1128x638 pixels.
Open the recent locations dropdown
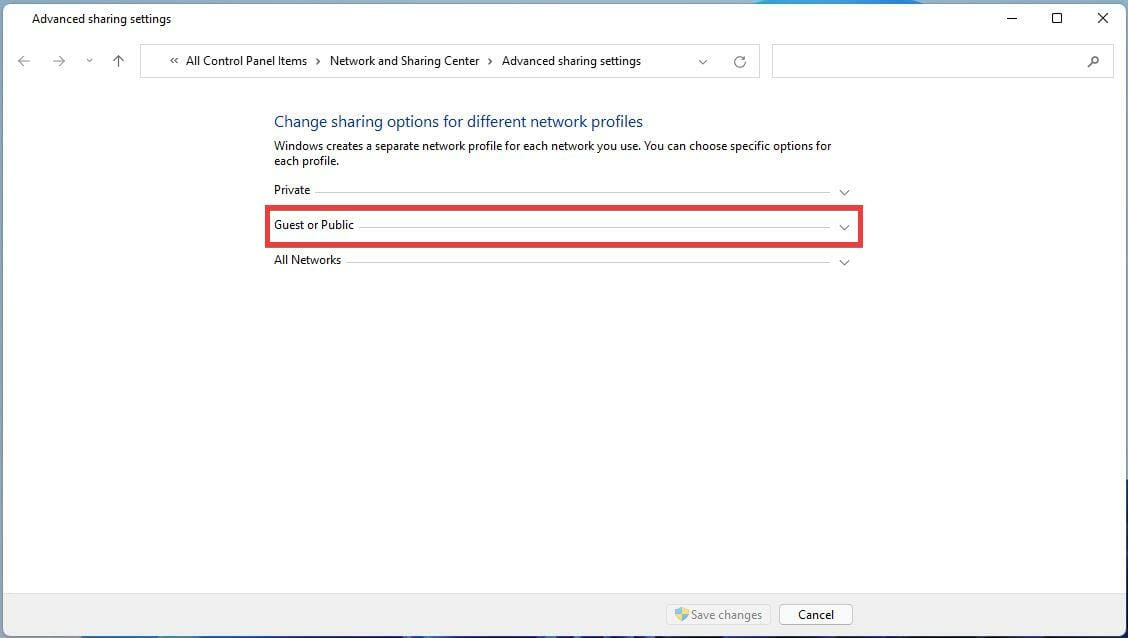pos(89,61)
